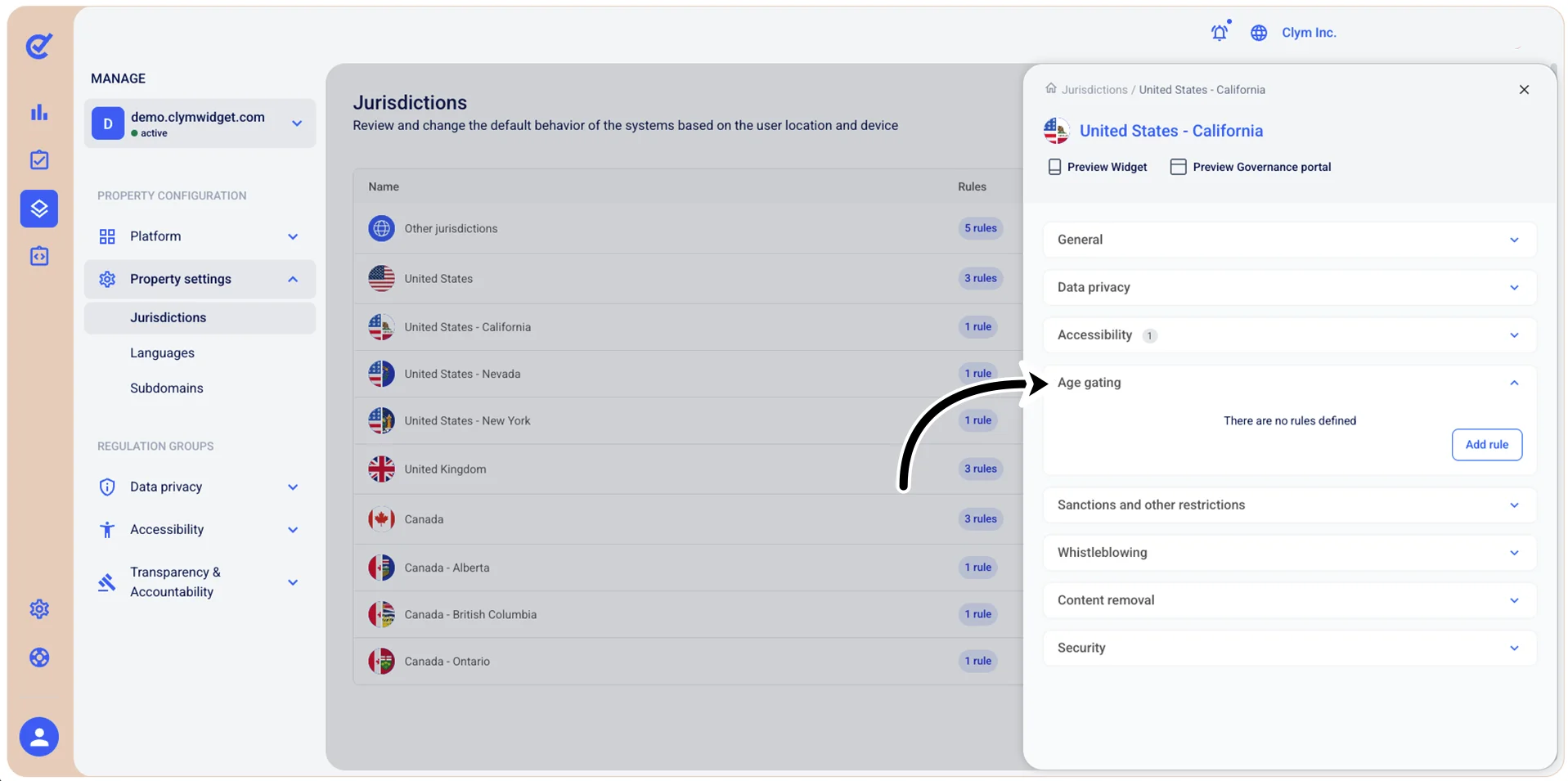
Task: Open Languages in the sidebar menu
Action: 162,353
